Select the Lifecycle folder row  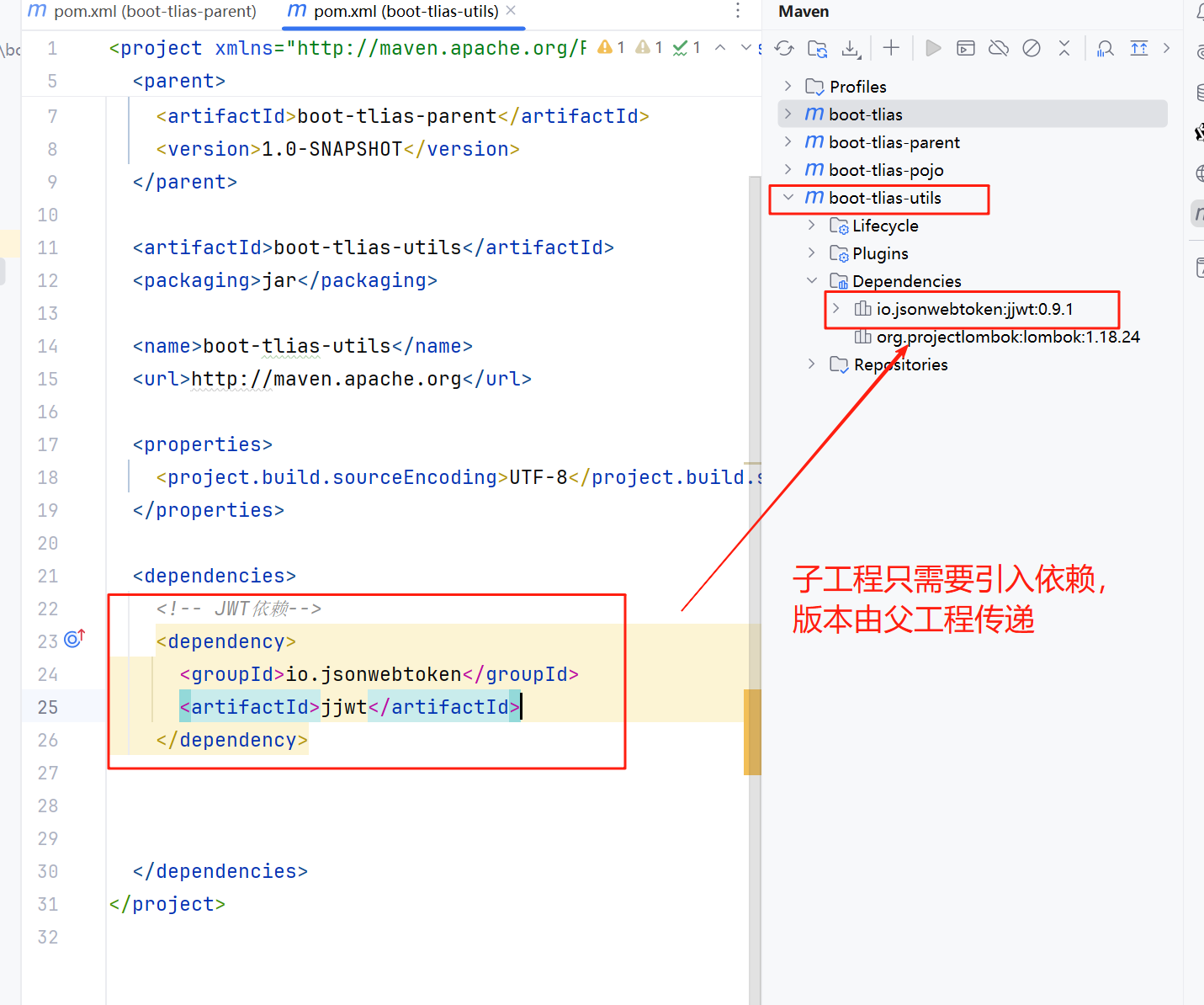pyautogui.click(x=973, y=226)
